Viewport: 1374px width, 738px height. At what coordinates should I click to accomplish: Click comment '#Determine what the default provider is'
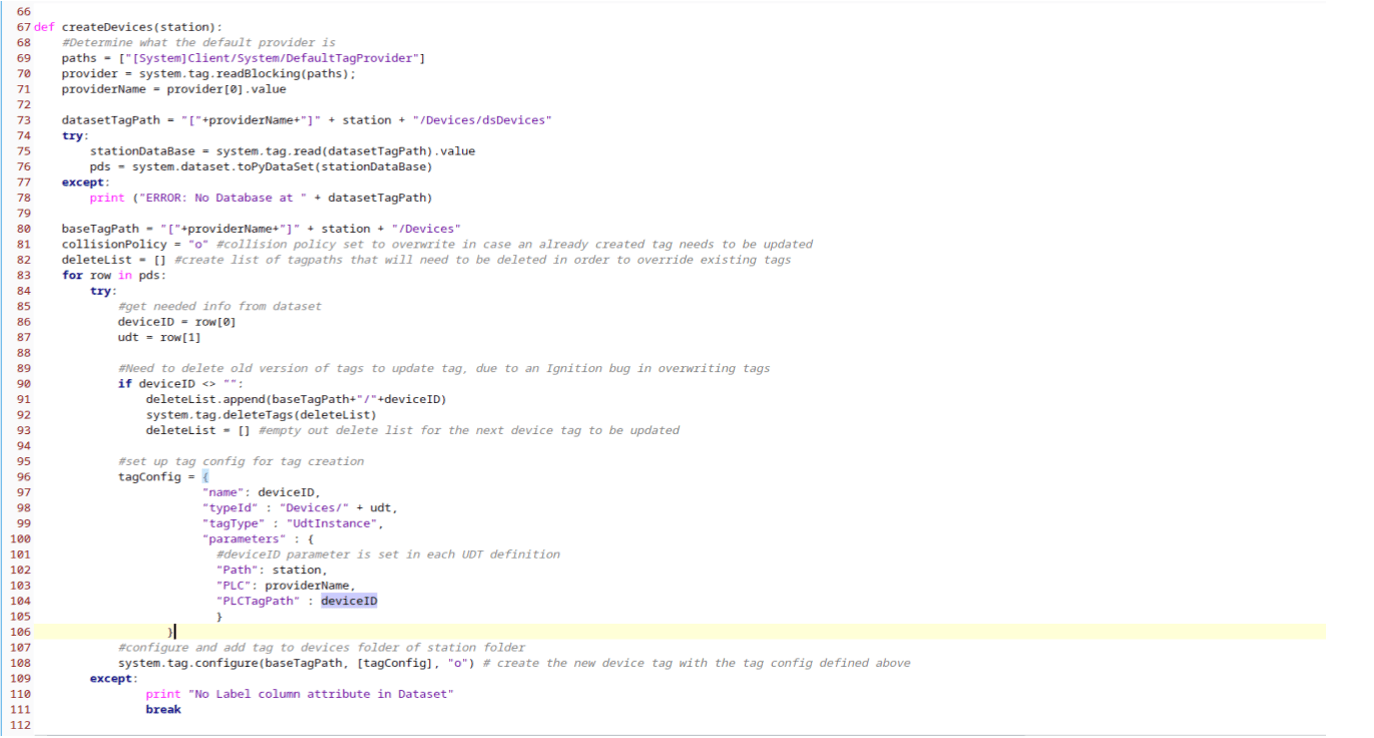[x=199, y=43]
